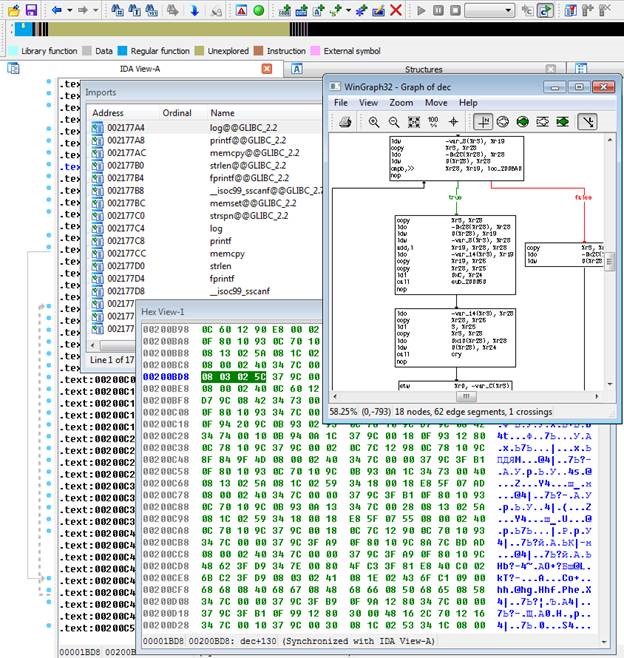Screen dimensions: 624x658
Task: Click the External symbol color swatch
Action: coord(315,51)
